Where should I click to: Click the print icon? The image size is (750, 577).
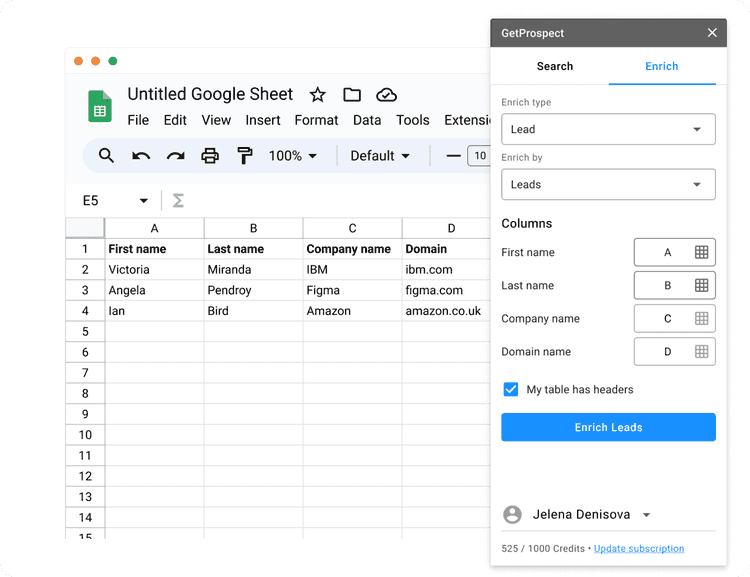tap(210, 155)
